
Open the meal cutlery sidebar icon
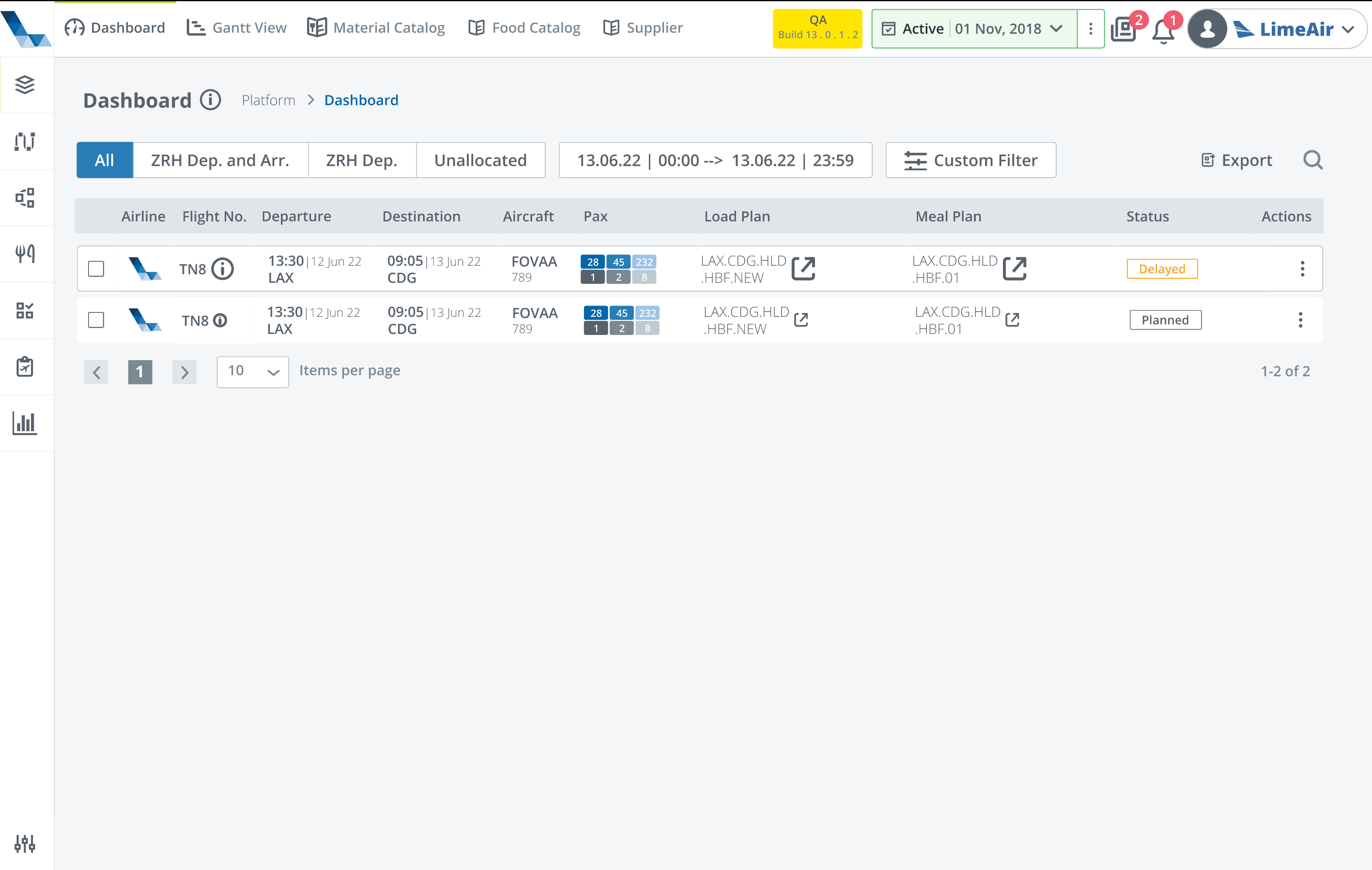[x=25, y=254]
